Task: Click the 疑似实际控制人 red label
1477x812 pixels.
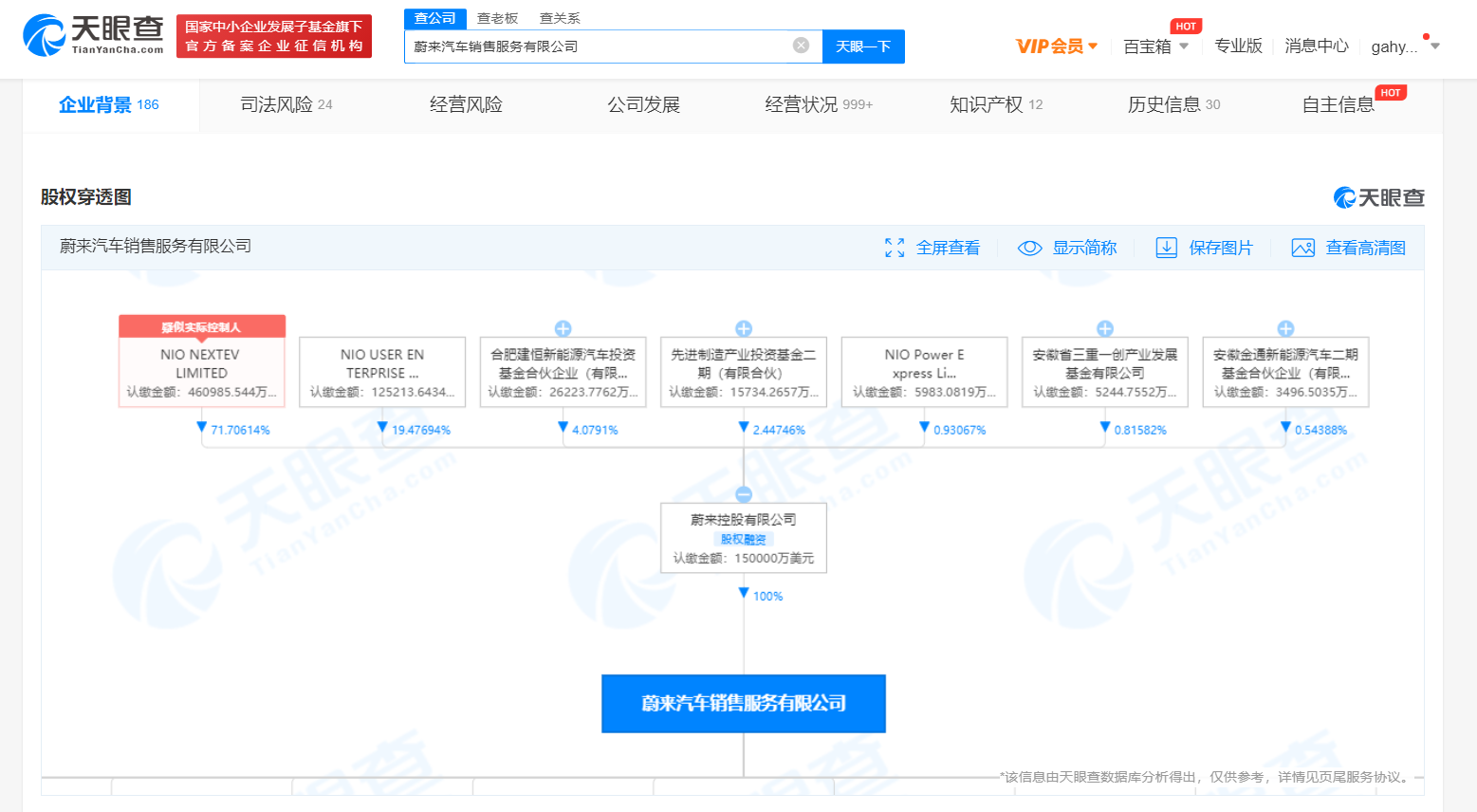Action: tap(202, 326)
